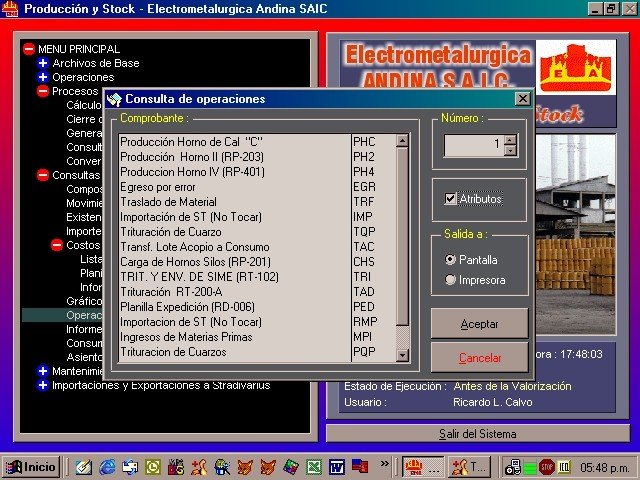Expand the Operaciones tree node
Image resolution: width=640 pixels, height=480 pixels.
(42, 77)
